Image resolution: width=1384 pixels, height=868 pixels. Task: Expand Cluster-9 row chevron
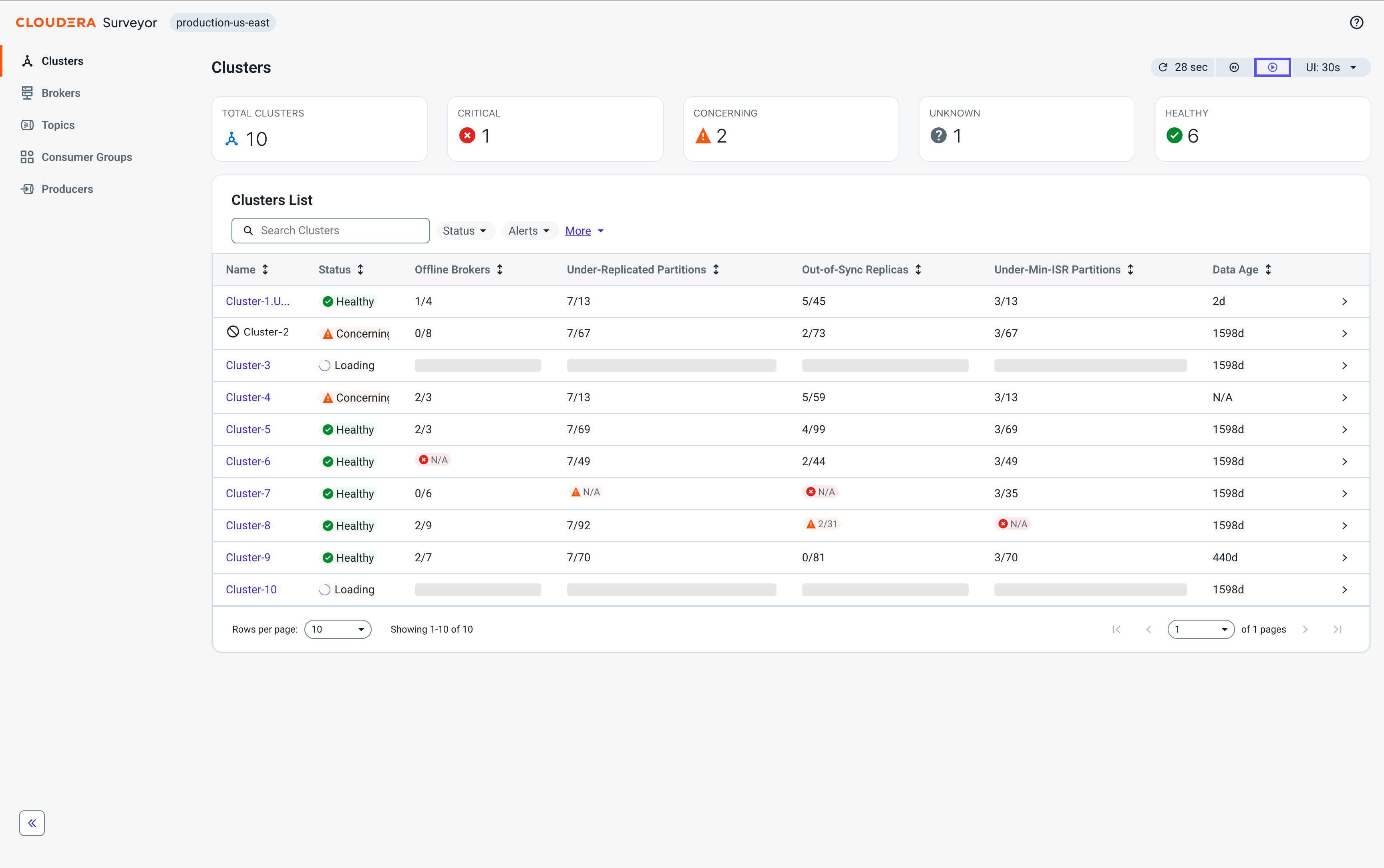1344,557
